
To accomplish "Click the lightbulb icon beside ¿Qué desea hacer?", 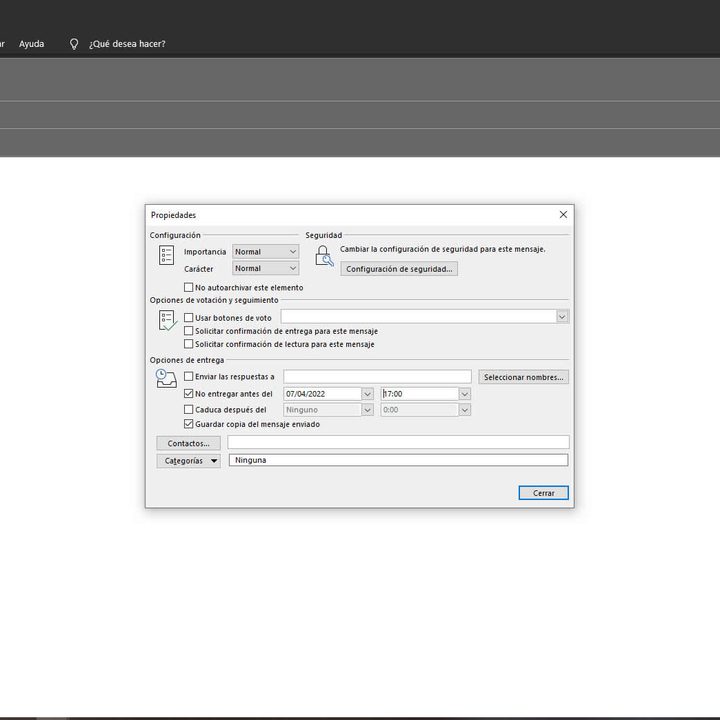I will (x=74, y=44).
